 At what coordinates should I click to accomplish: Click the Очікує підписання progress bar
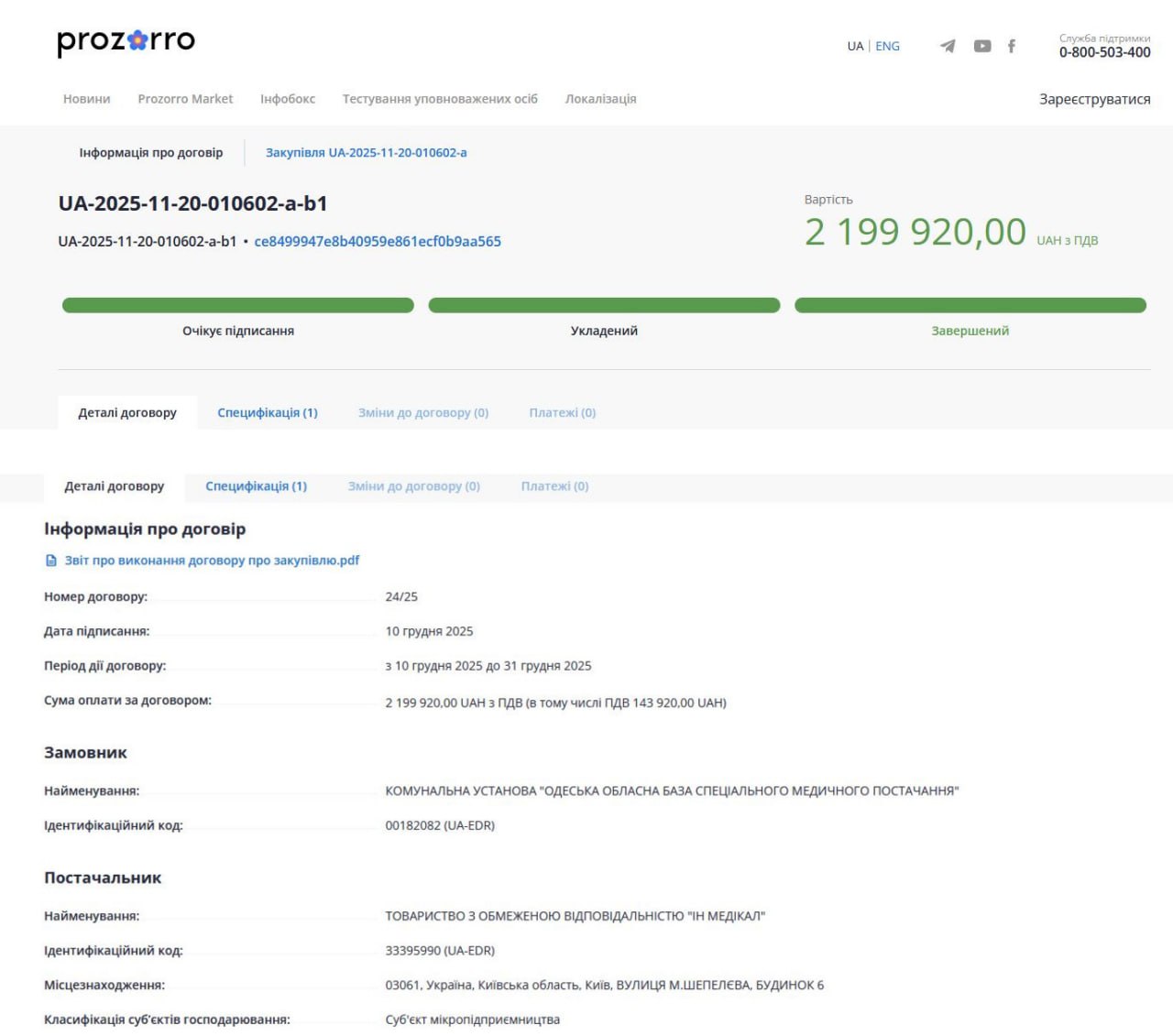click(238, 306)
